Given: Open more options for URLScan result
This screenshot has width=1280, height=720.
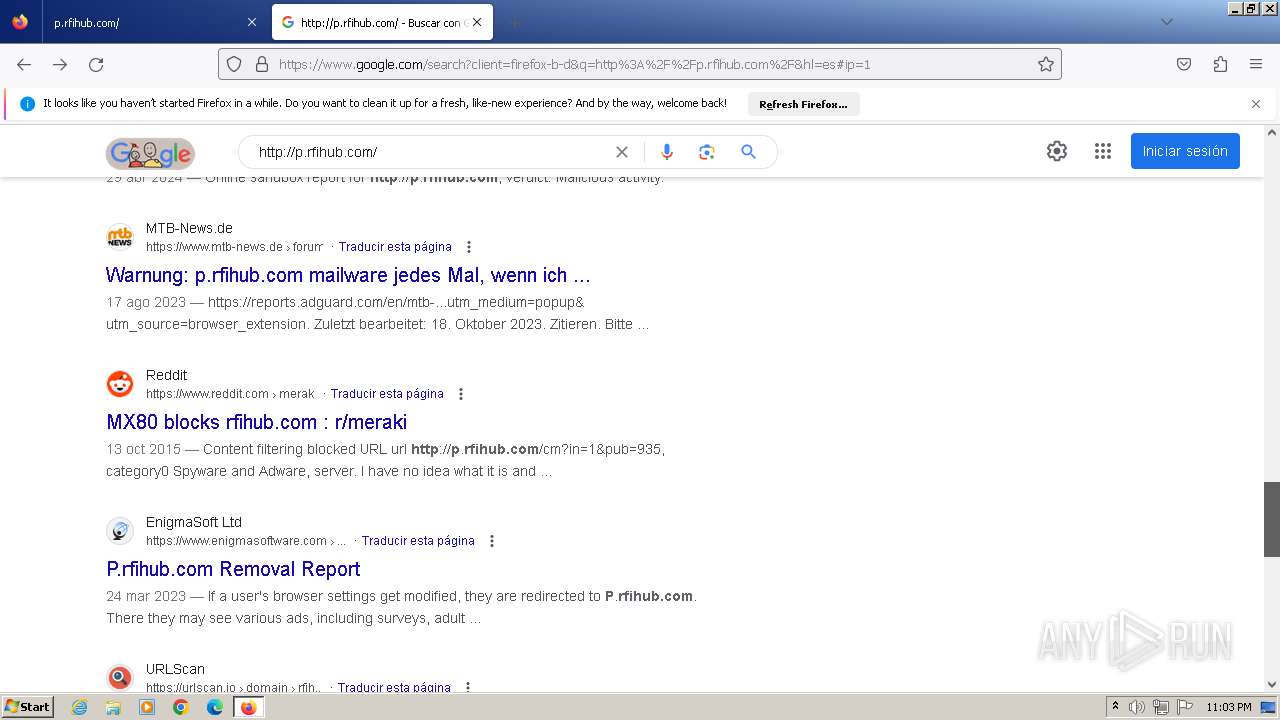Looking at the screenshot, I should coord(468,688).
